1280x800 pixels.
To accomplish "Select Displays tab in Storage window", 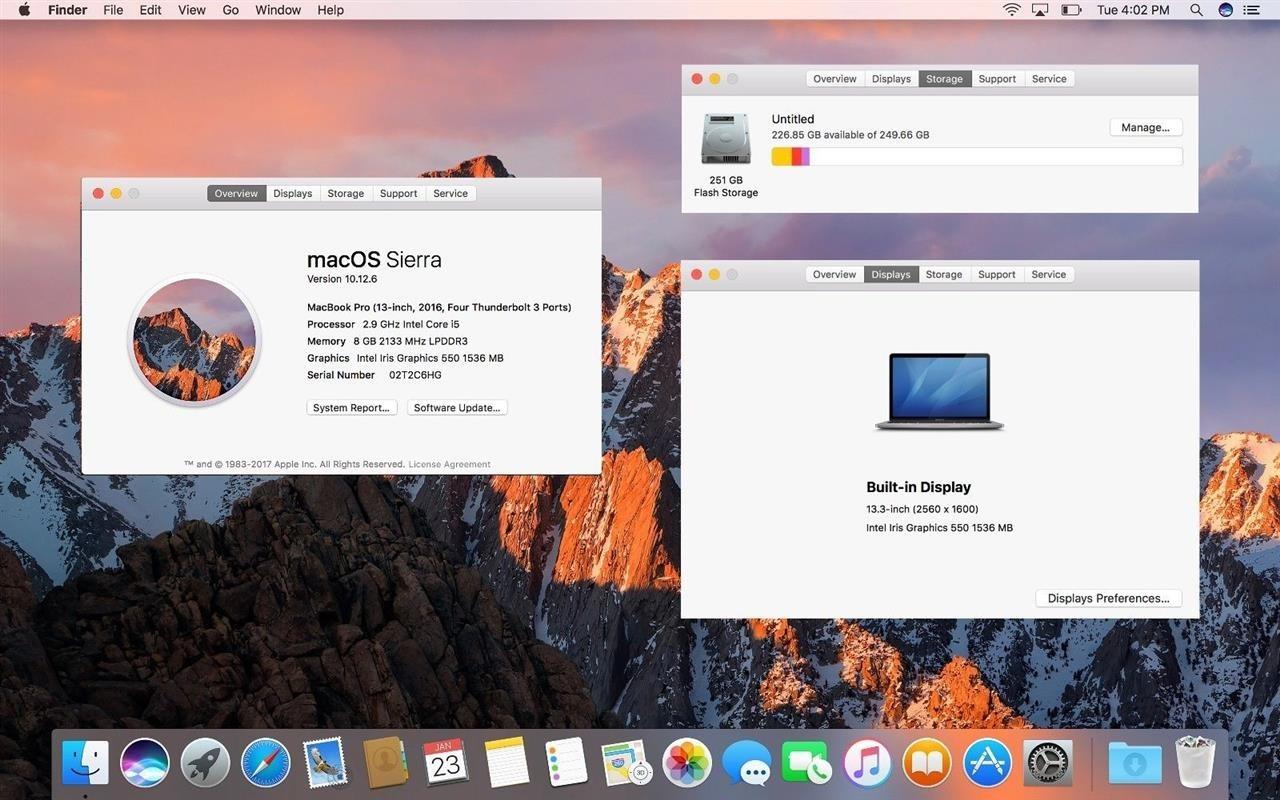I will [x=890, y=79].
